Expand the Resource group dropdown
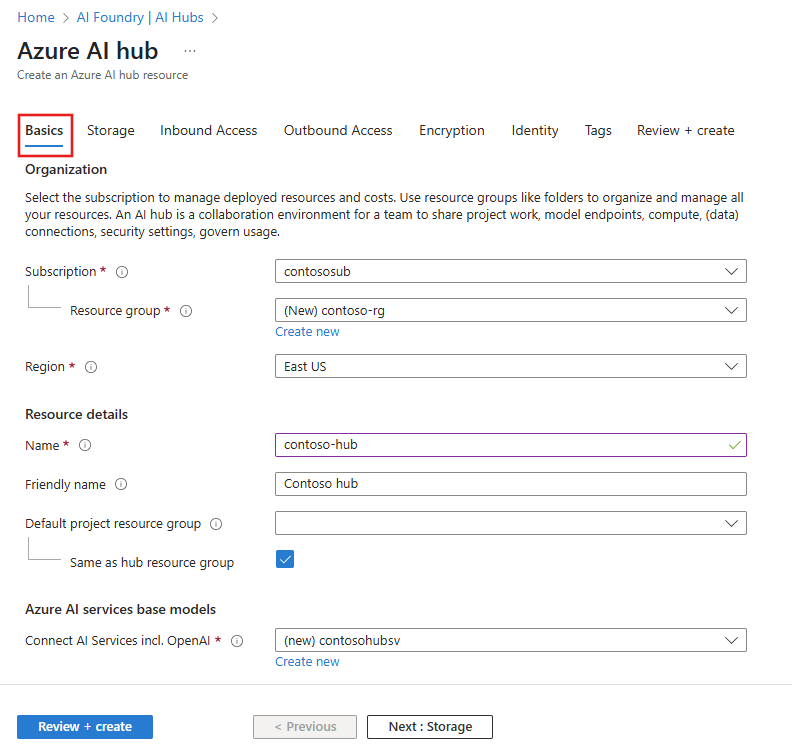The height and width of the screenshot is (753, 792). pyautogui.click(x=510, y=311)
